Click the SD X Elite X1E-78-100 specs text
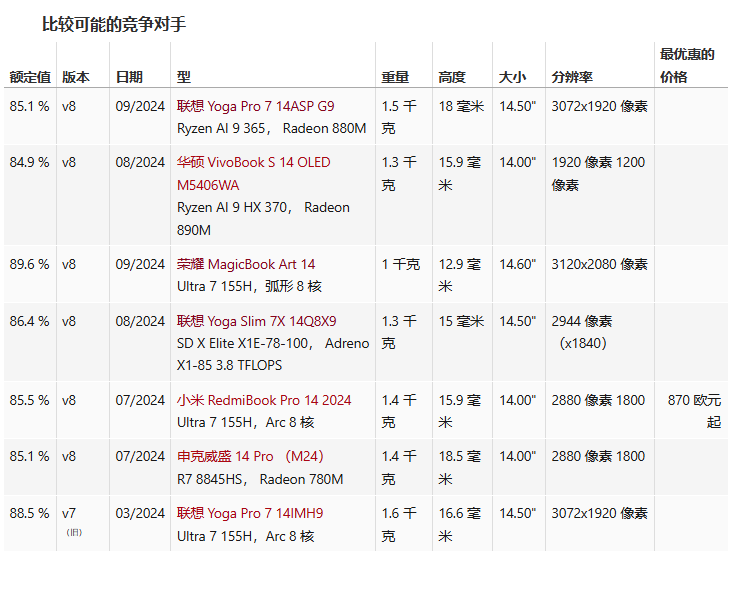 [x=273, y=354]
